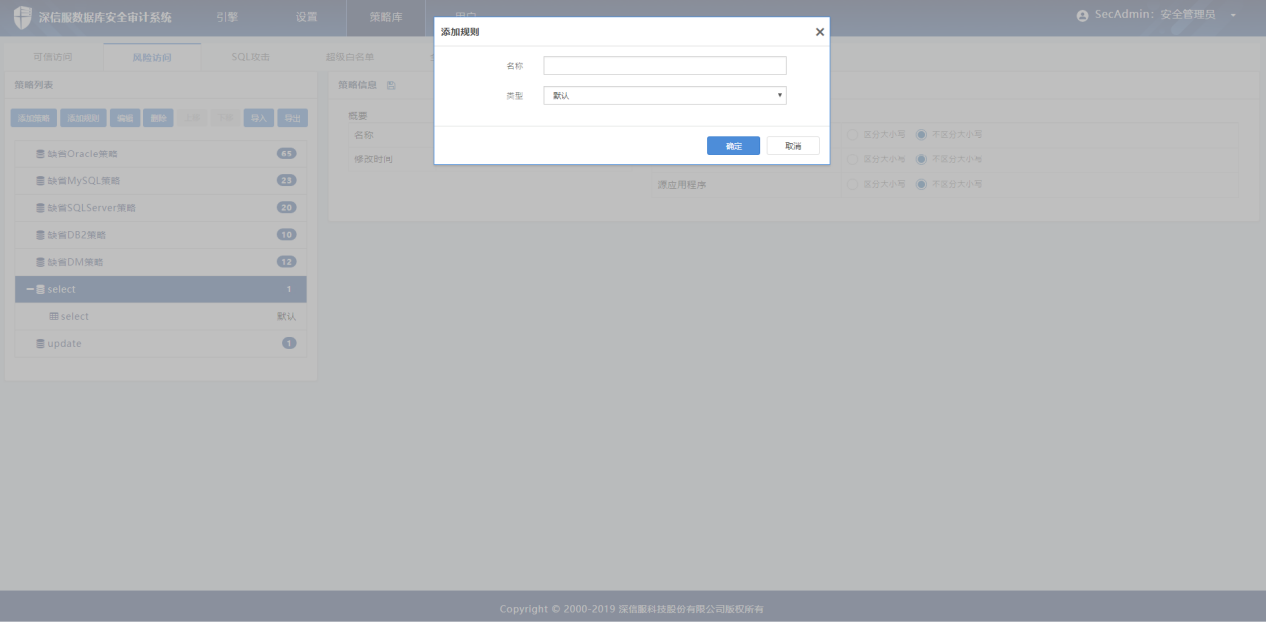The image size is (1266, 623).
Task: Click the 23 count badge
Action: pyautogui.click(x=287, y=181)
